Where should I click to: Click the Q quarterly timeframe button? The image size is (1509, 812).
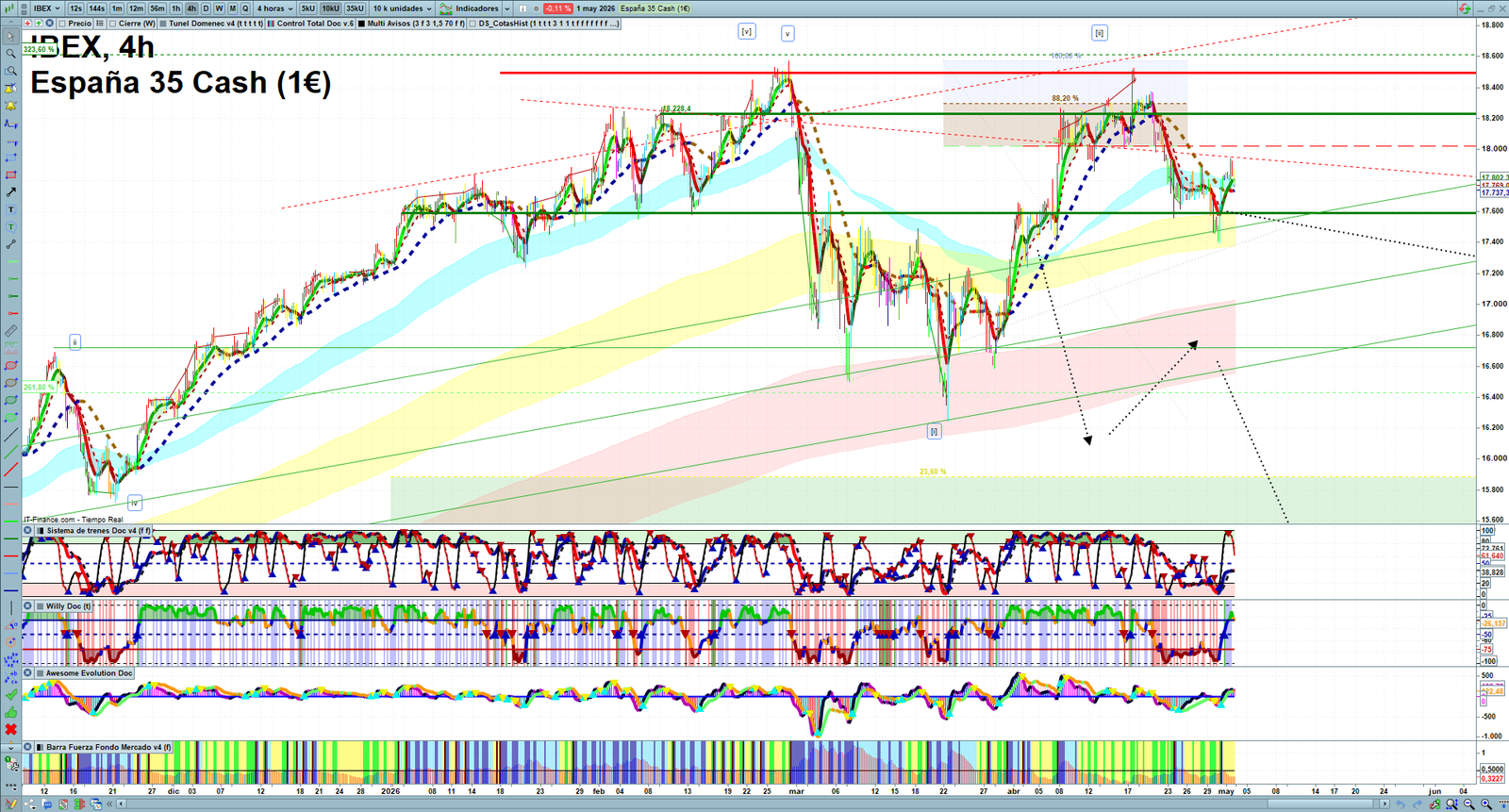pos(245,8)
